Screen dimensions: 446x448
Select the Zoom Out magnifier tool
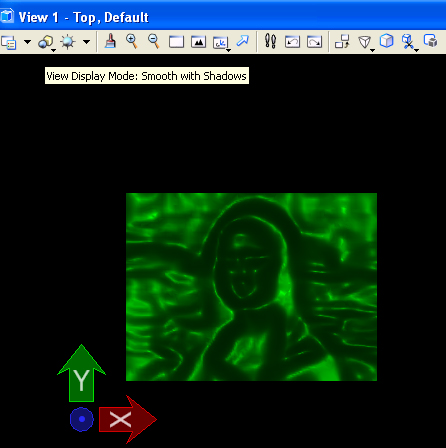(x=154, y=41)
